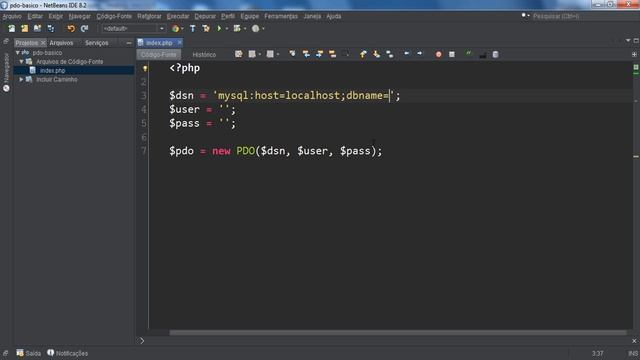The width and height of the screenshot is (640, 360).
Task: Toggle bookmark with the Toggle Bookmark icon
Action: pos(390,54)
